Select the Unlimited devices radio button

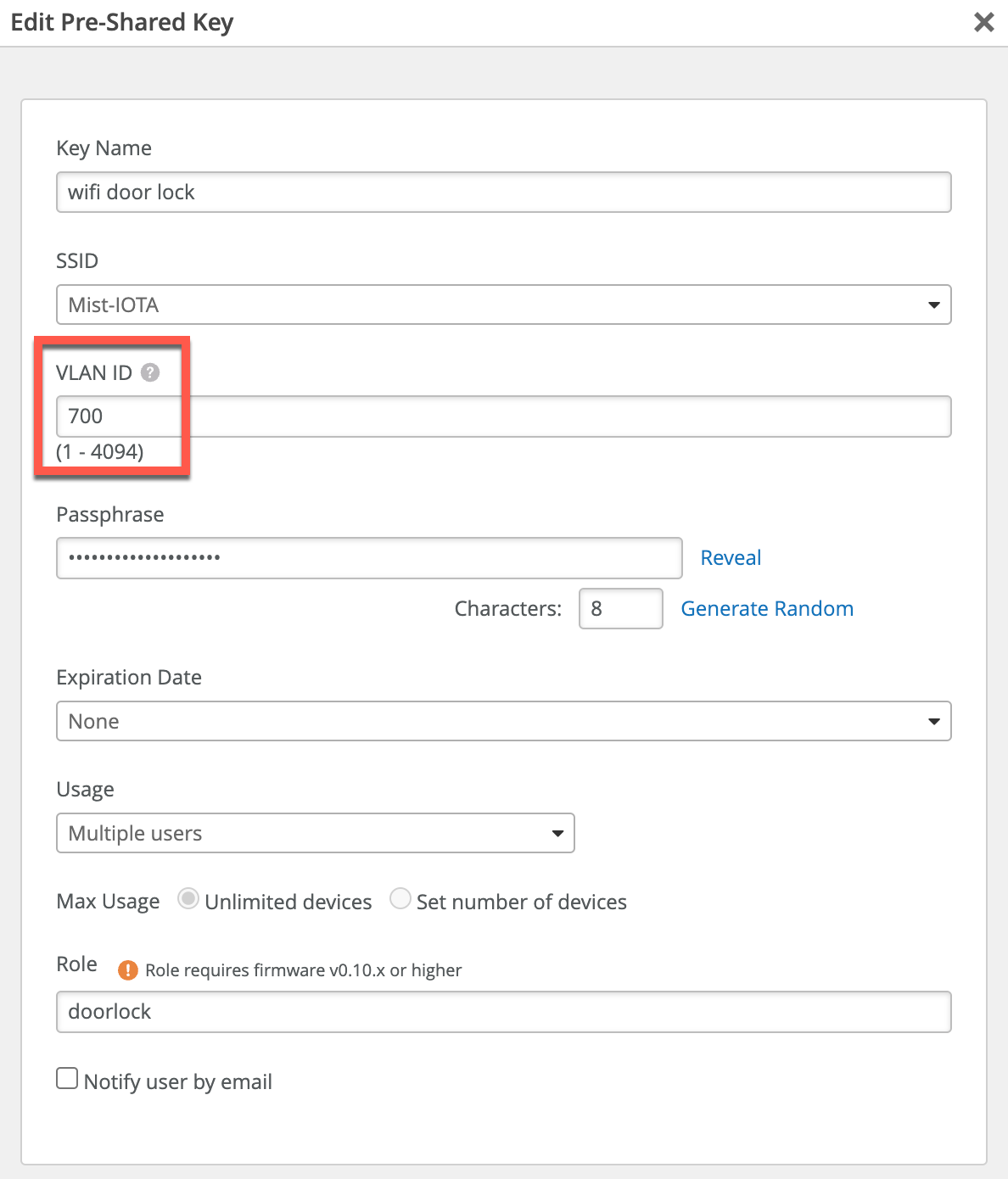coord(188,899)
